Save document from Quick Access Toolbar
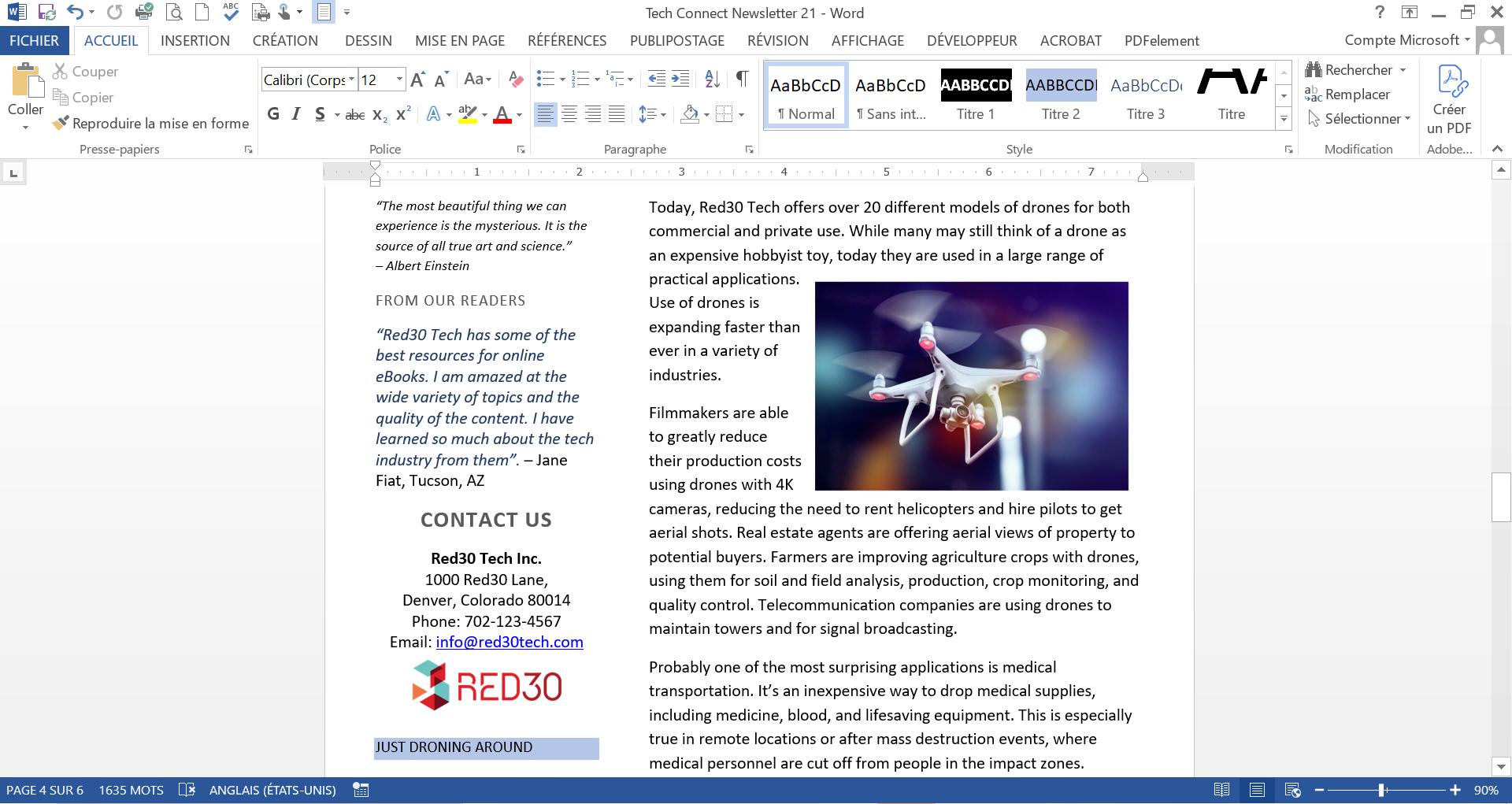 [46, 13]
